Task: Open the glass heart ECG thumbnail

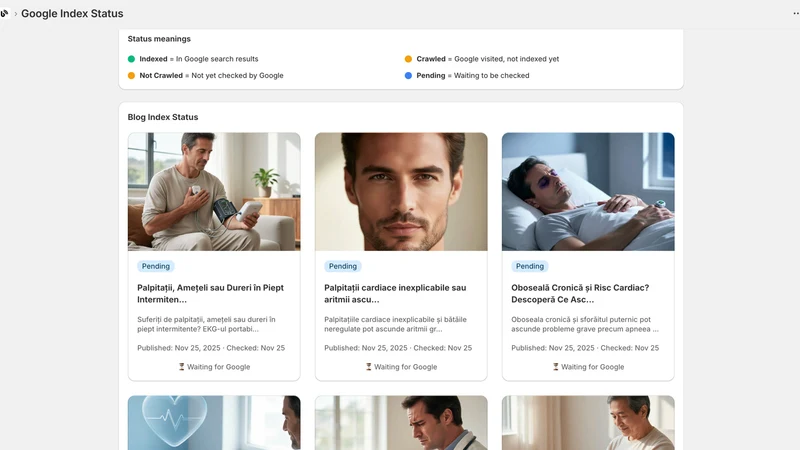Action: tap(214, 423)
